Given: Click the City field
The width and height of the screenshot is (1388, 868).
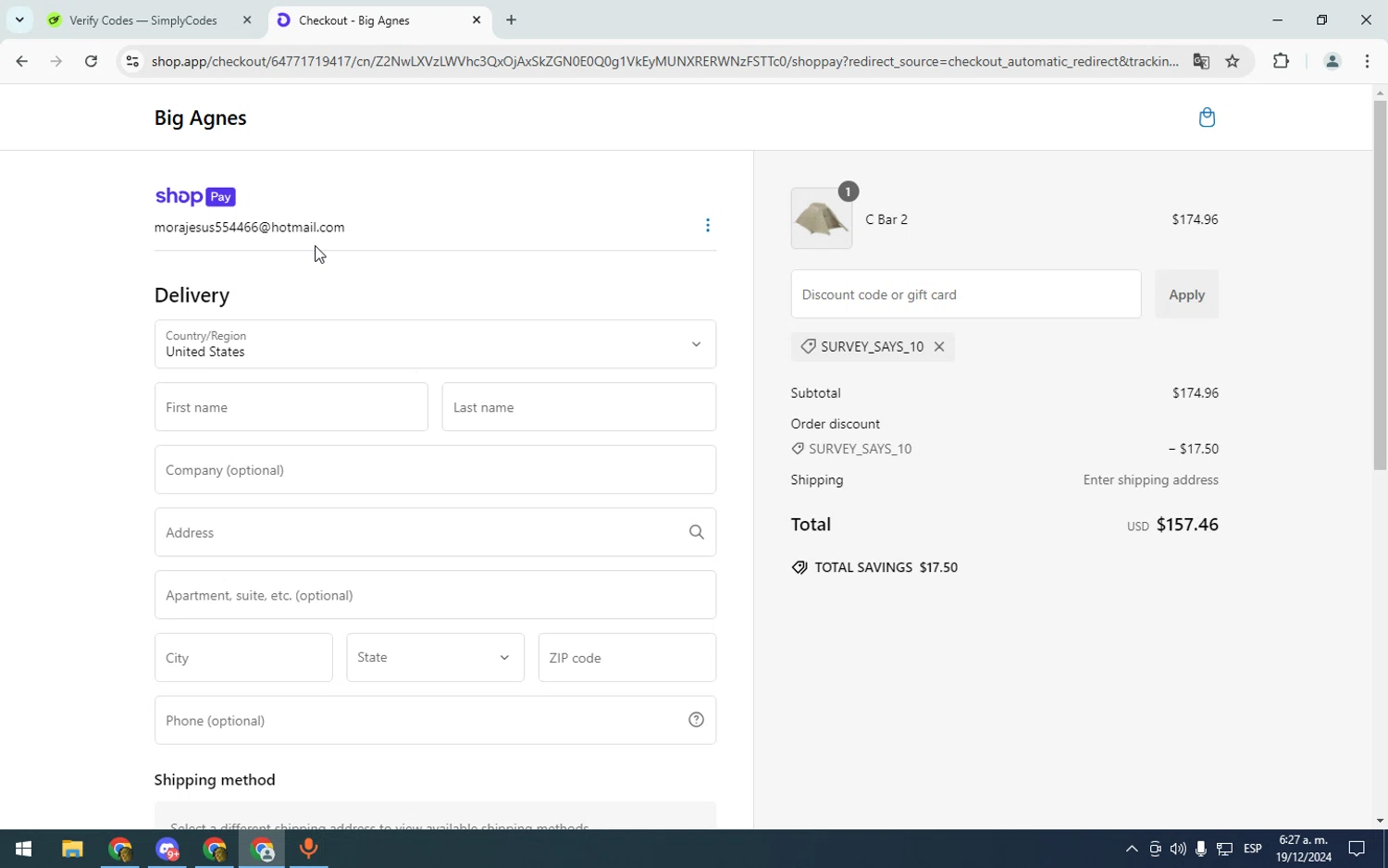Looking at the screenshot, I should point(243,658).
